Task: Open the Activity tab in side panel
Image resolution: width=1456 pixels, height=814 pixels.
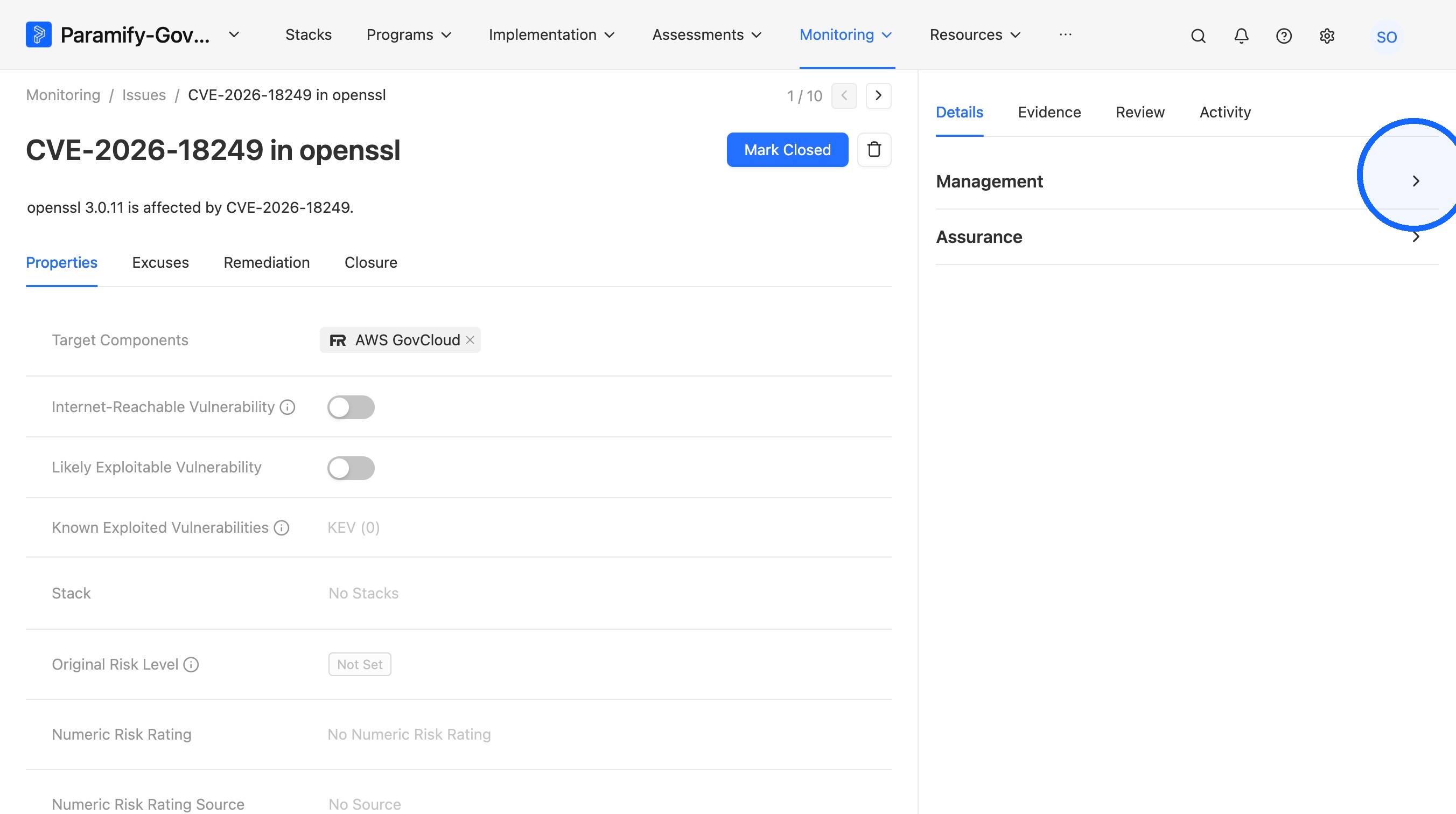Action: click(1226, 112)
